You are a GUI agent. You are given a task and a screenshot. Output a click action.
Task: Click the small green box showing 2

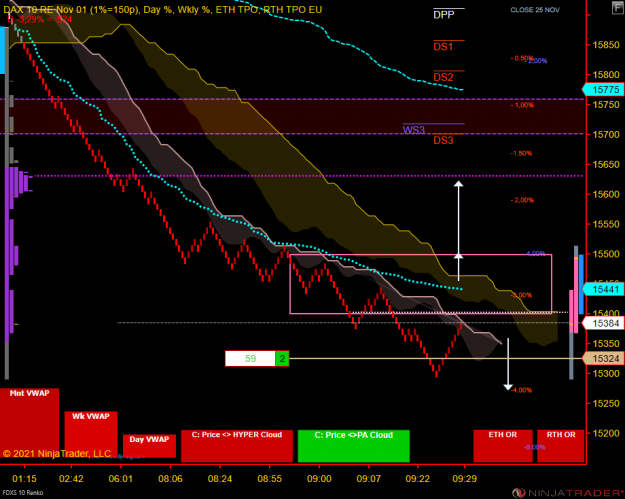click(282, 358)
